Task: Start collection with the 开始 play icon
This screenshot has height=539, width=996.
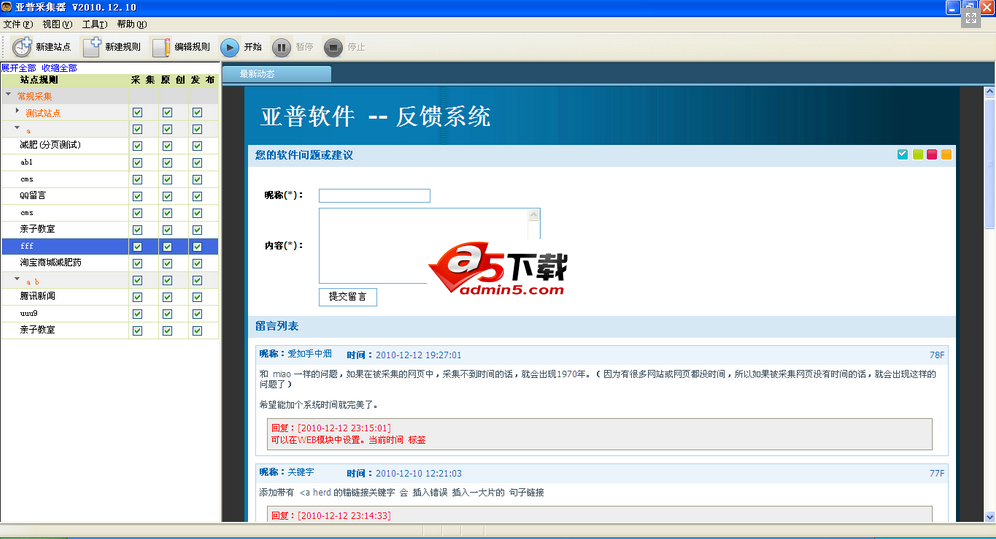Action: tap(229, 47)
